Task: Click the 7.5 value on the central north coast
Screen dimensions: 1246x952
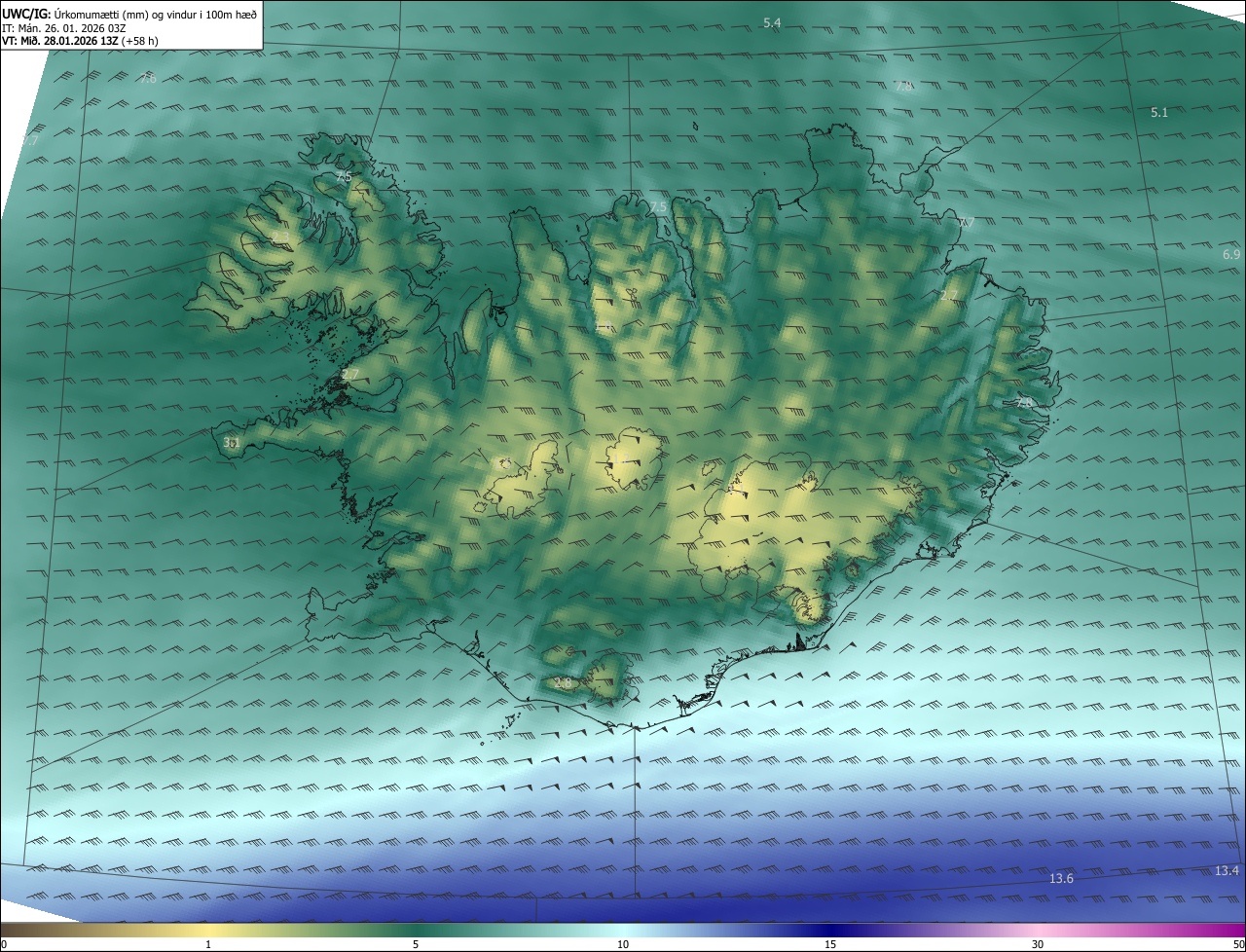Action: pos(658,207)
